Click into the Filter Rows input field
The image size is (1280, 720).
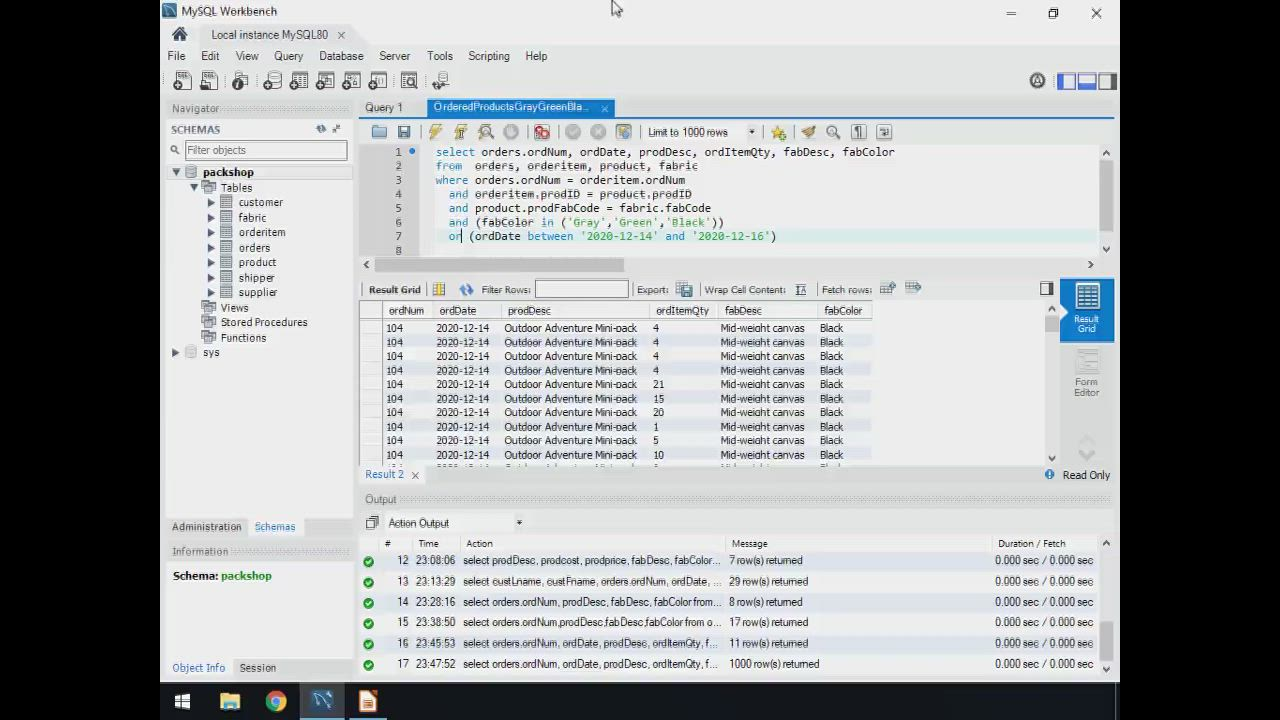[x=581, y=290]
